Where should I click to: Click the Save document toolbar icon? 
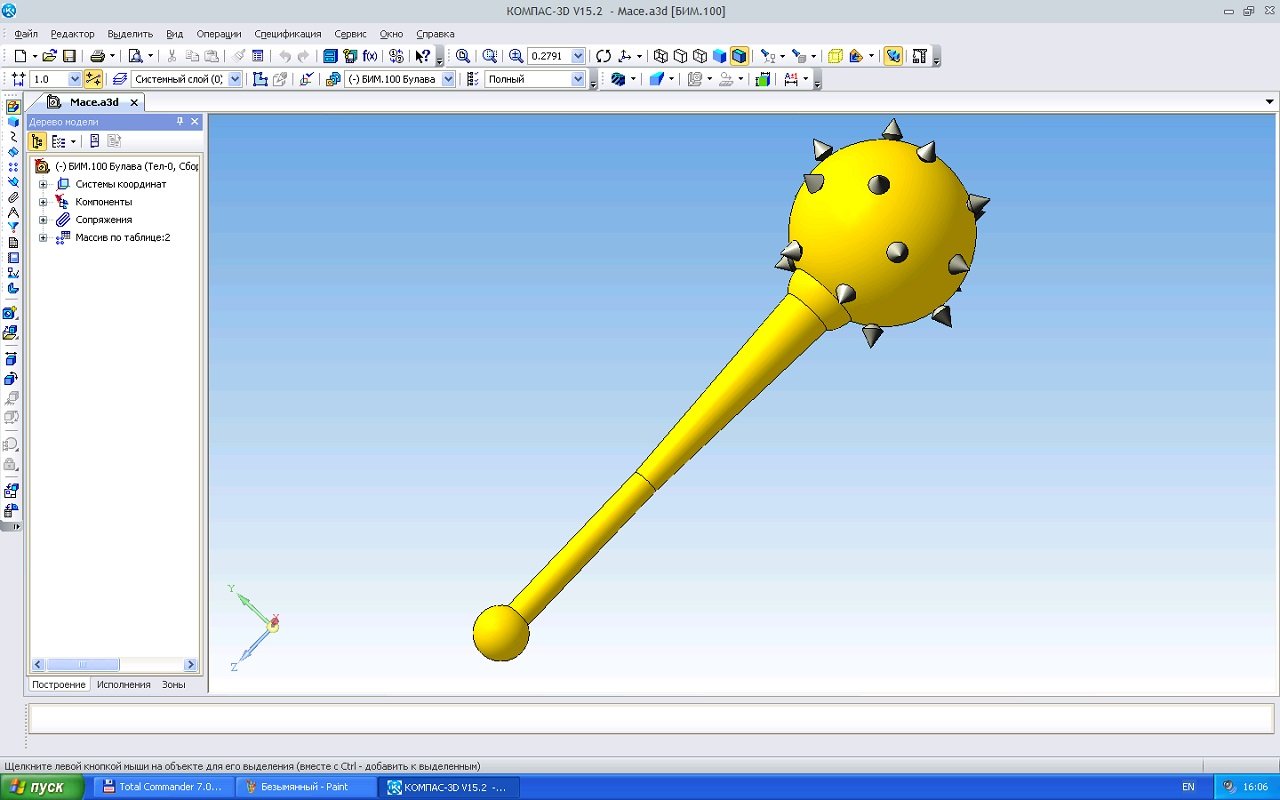click(70, 56)
